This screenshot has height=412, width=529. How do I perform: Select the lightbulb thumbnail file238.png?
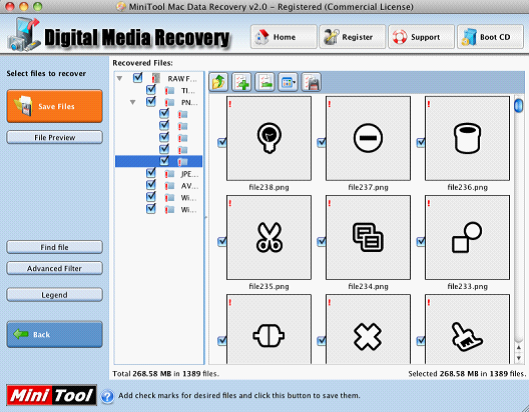pos(269,138)
